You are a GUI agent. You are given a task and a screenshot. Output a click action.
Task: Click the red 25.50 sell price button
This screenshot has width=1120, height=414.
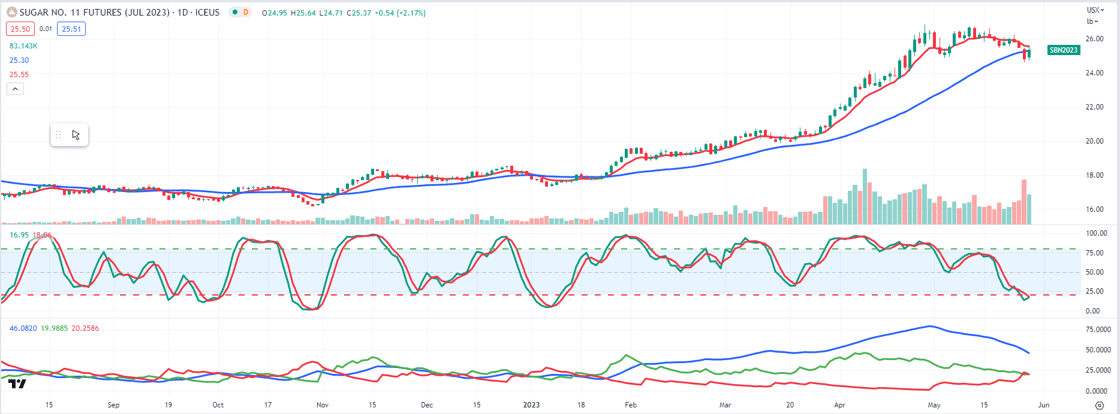tap(18, 29)
